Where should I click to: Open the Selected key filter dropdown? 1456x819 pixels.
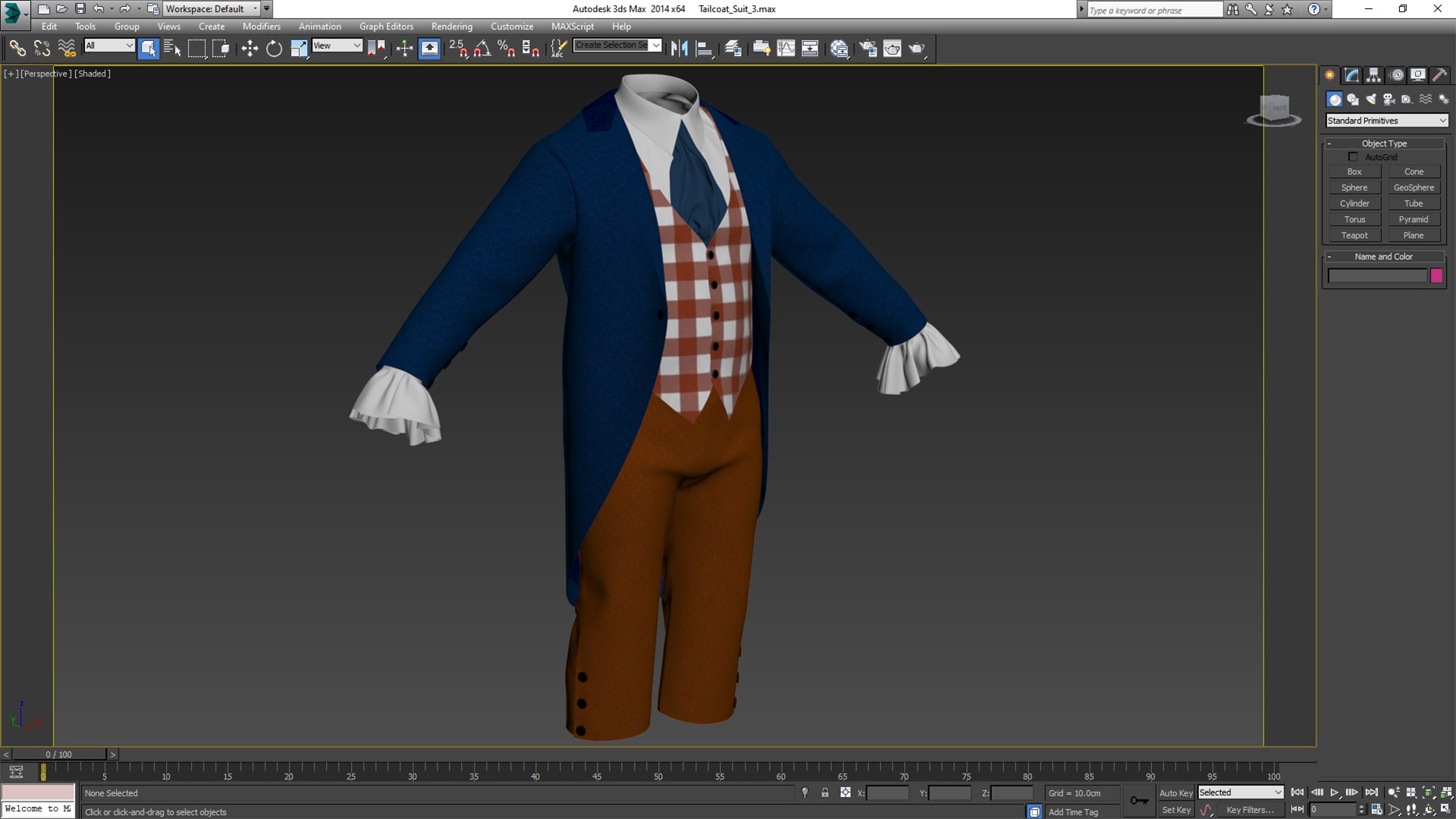click(x=1241, y=792)
